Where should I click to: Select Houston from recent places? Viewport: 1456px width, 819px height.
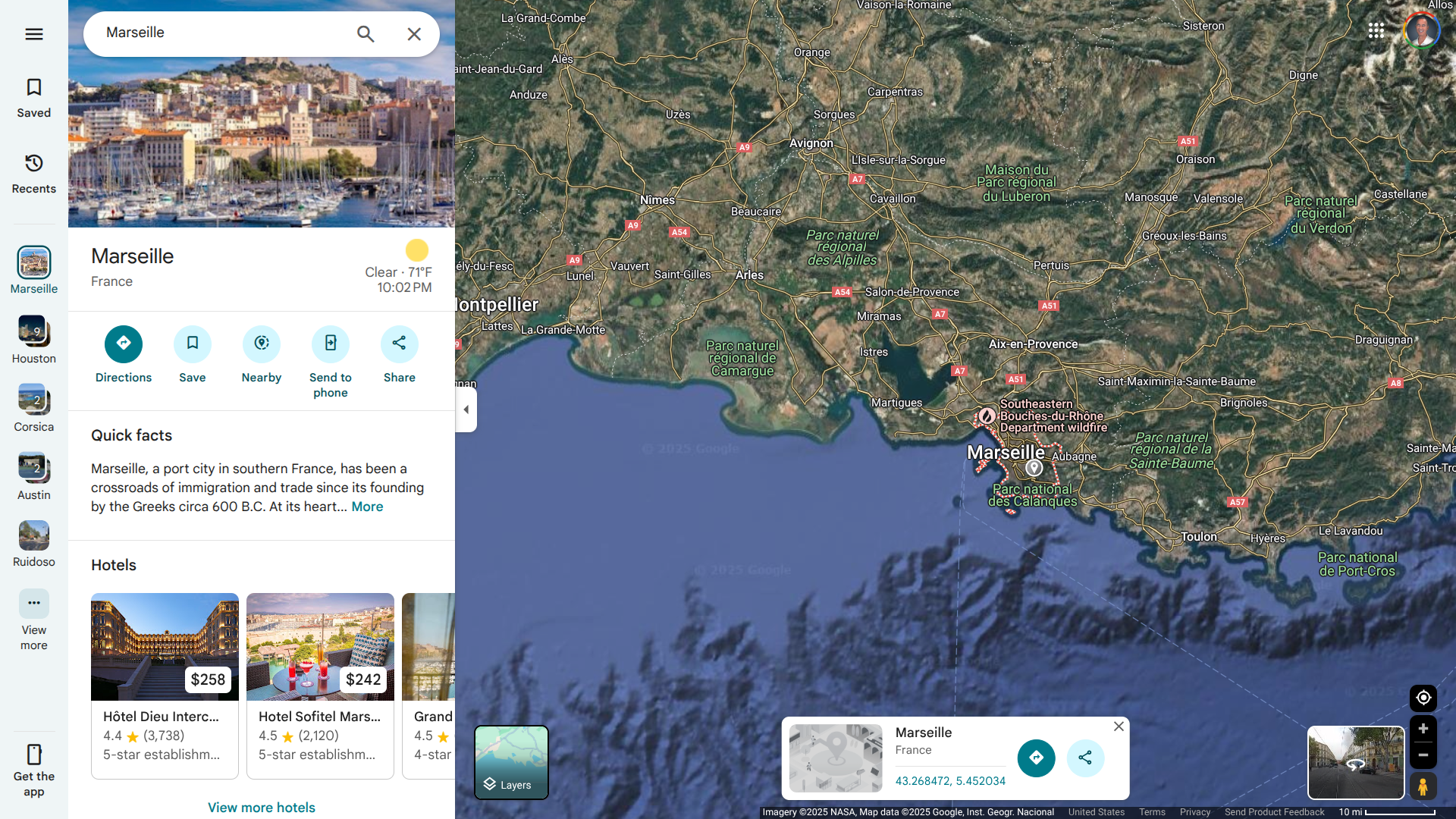33,339
